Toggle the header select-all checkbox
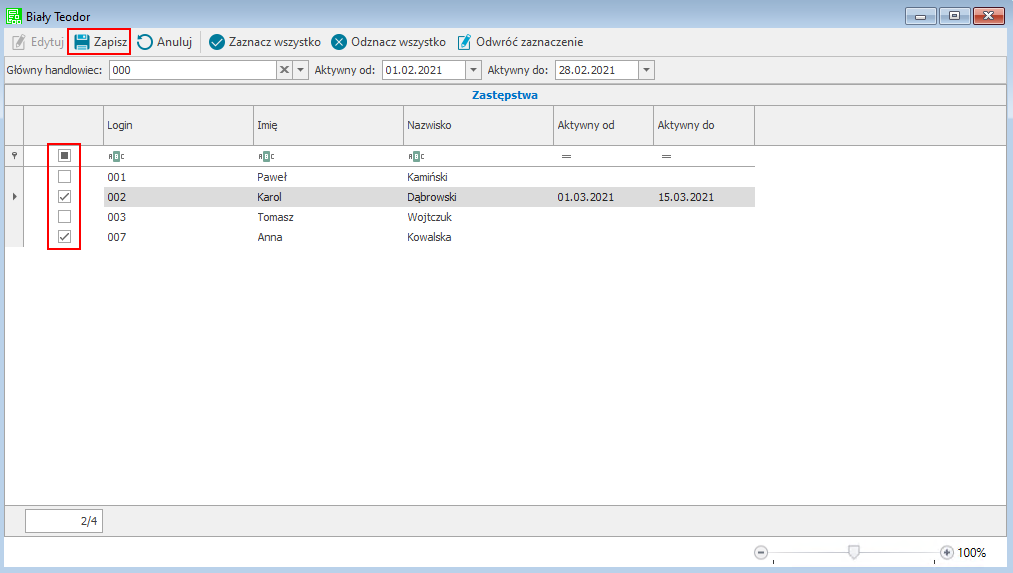 65,156
